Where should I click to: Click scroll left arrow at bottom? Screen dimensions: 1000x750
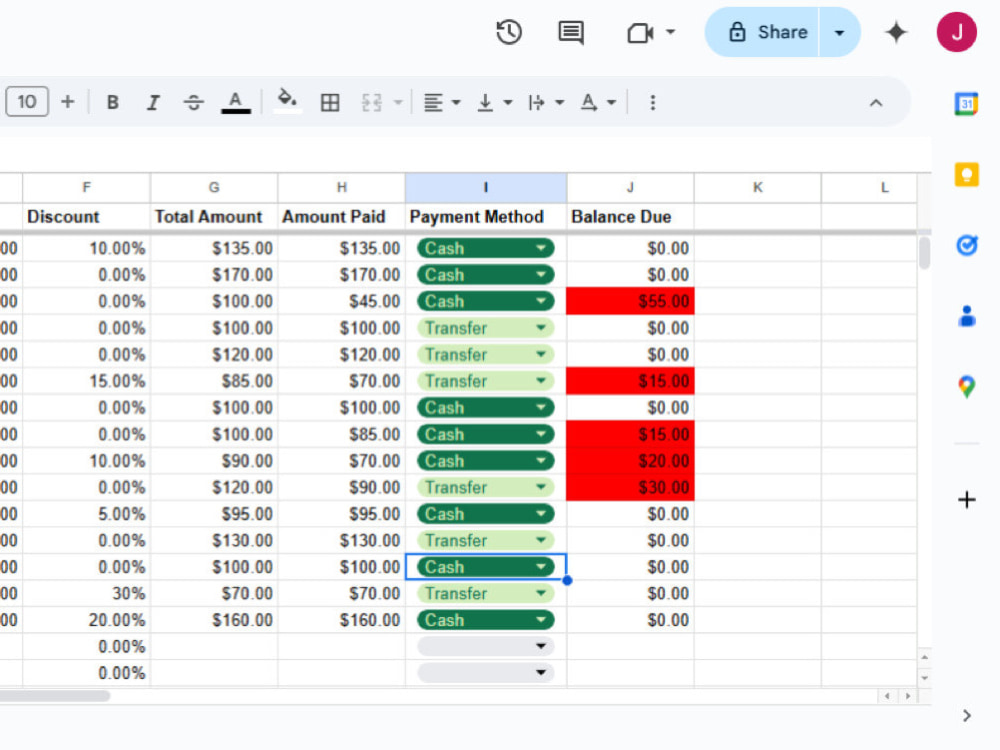pyautogui.click(x=887, y=696)
